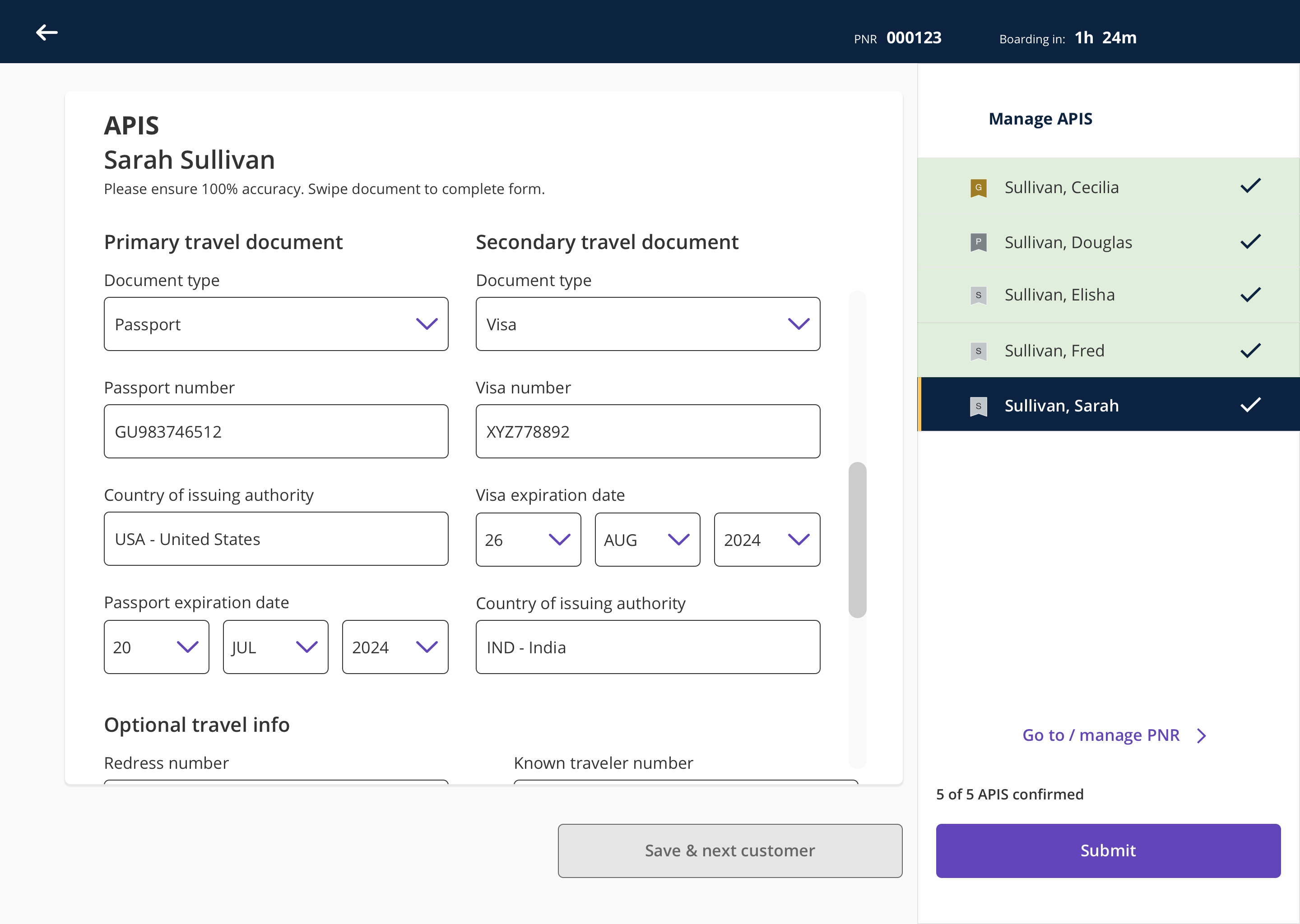The height and width of the screenshot is (924, 1300).
Task: Click the boarding countdown 1h 24m
Action: (x=1105, y=37)
